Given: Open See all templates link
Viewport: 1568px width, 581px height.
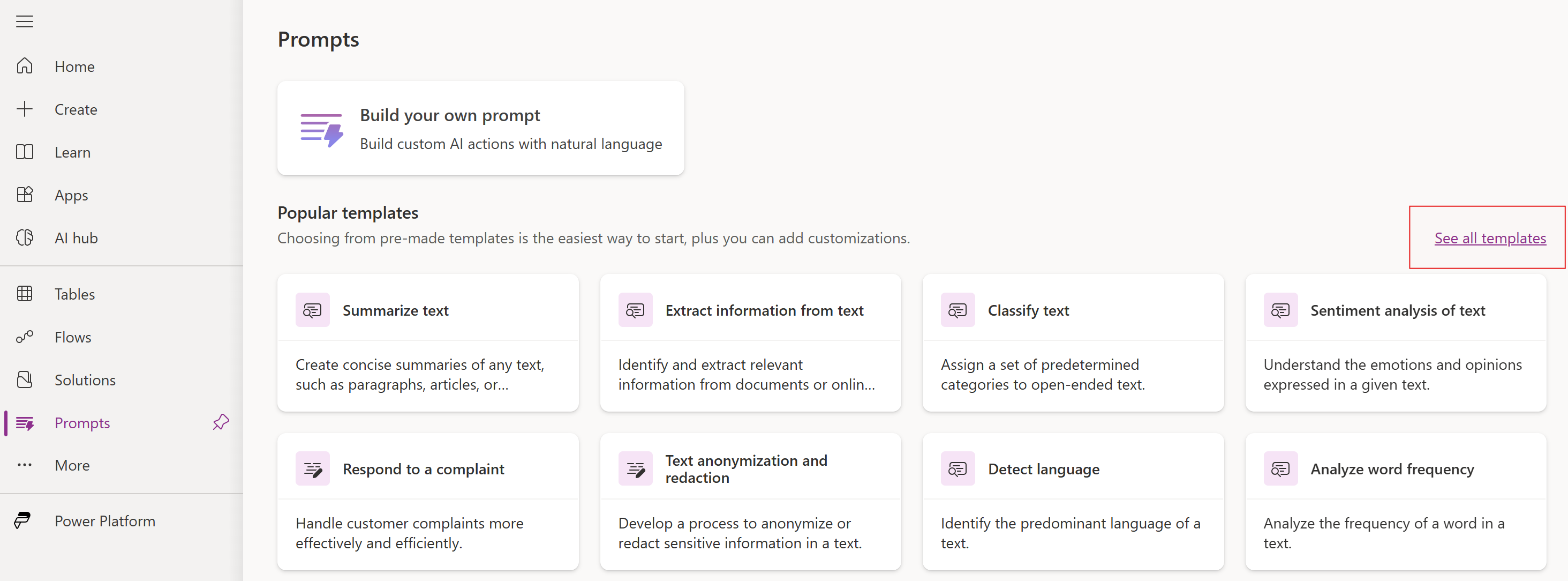Looking at the screenshot, I should point(1489,238).
